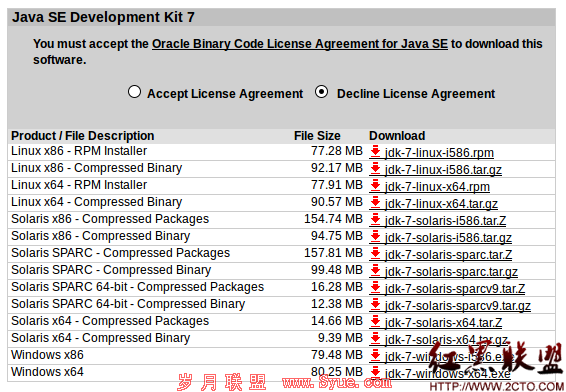Click download icon beside jdk-7-solaris-sparcv9.tar.gz

coord(375,304)
